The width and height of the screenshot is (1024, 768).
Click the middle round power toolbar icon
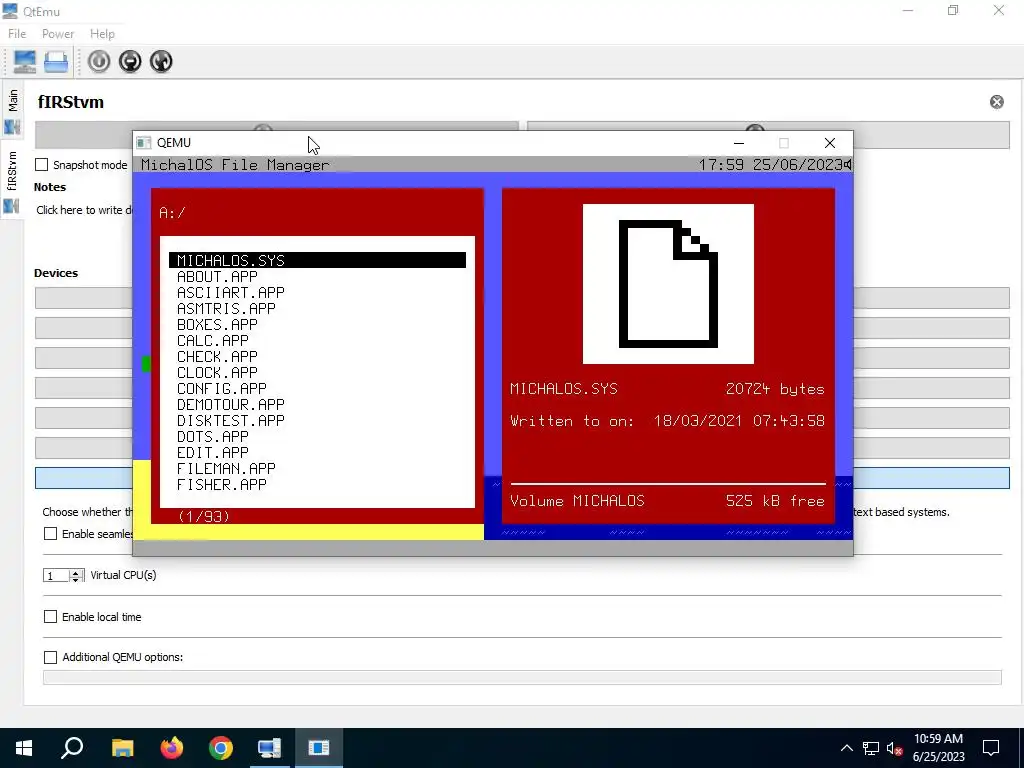(130, 61)
